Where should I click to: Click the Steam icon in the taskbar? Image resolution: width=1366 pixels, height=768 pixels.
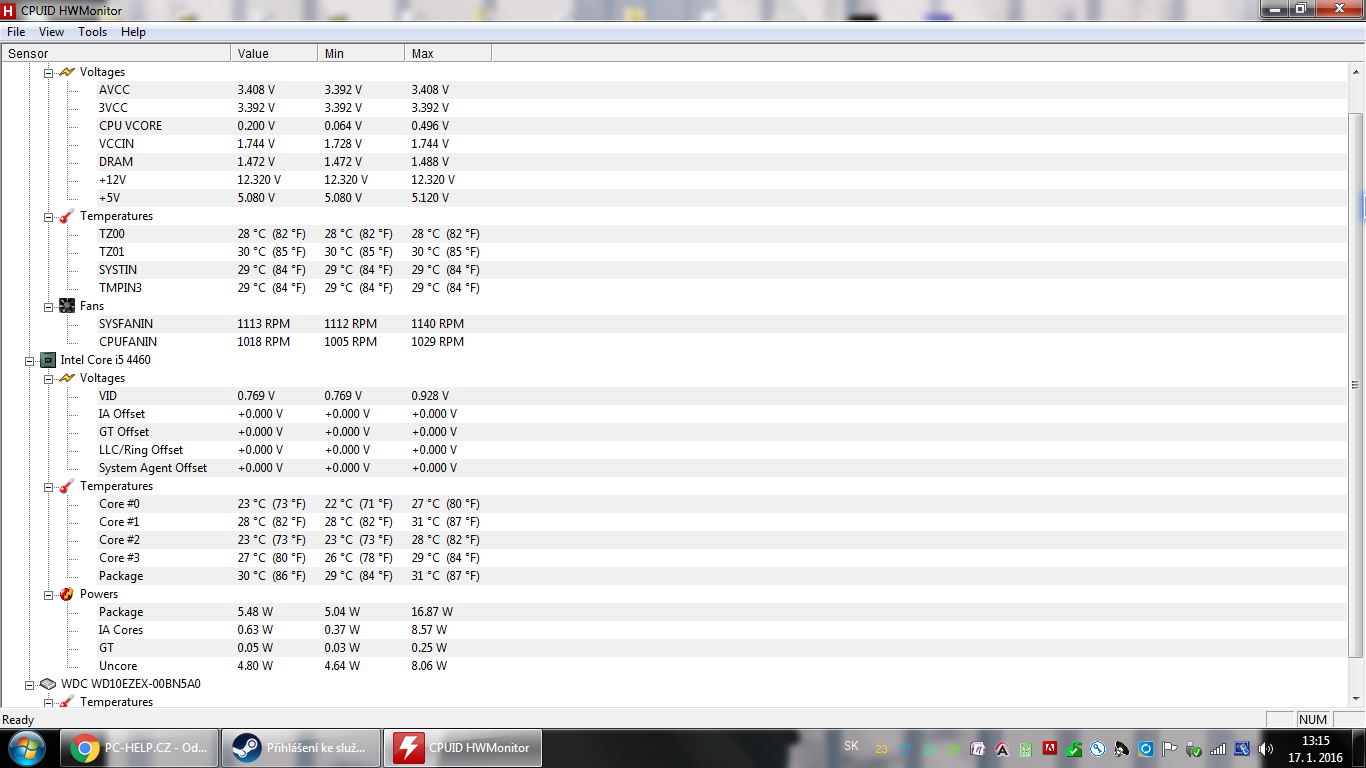pyautogui.click(x=246, y=747)
